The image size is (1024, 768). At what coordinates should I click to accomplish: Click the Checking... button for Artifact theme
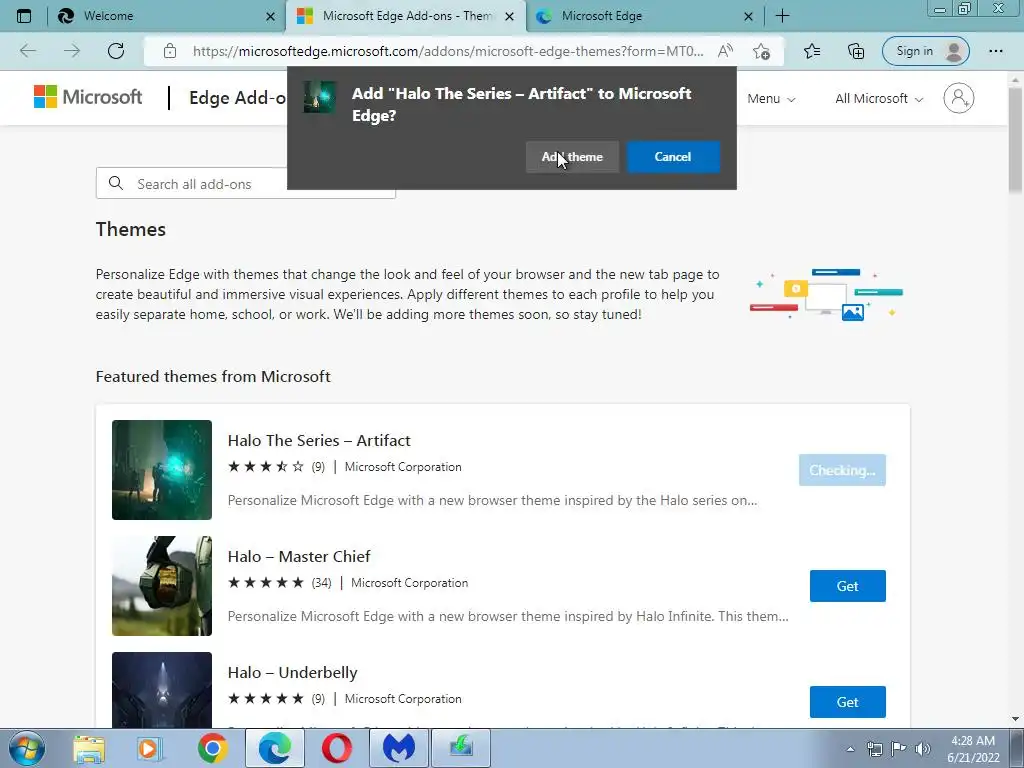(x=842, y=470)
